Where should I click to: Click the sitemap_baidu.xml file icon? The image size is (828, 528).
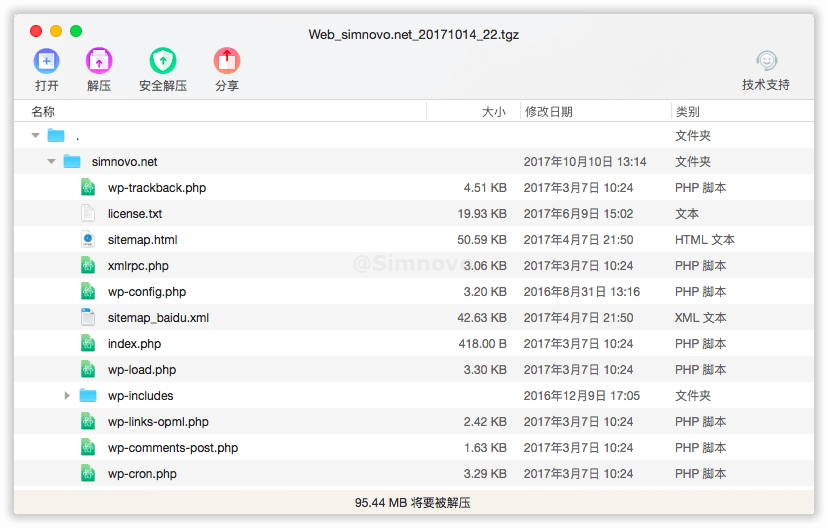[x=88, y=317]
